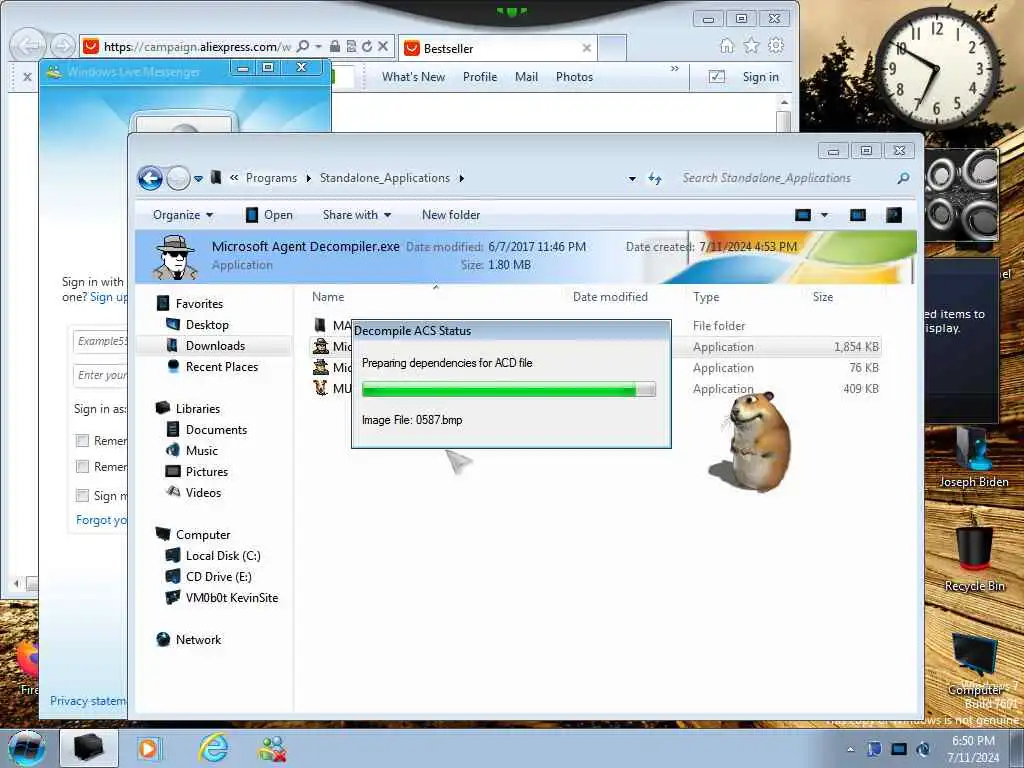Viewport: 1024px width, 768px height.
Task: Open the Documents library
Action: click(216, 429)
